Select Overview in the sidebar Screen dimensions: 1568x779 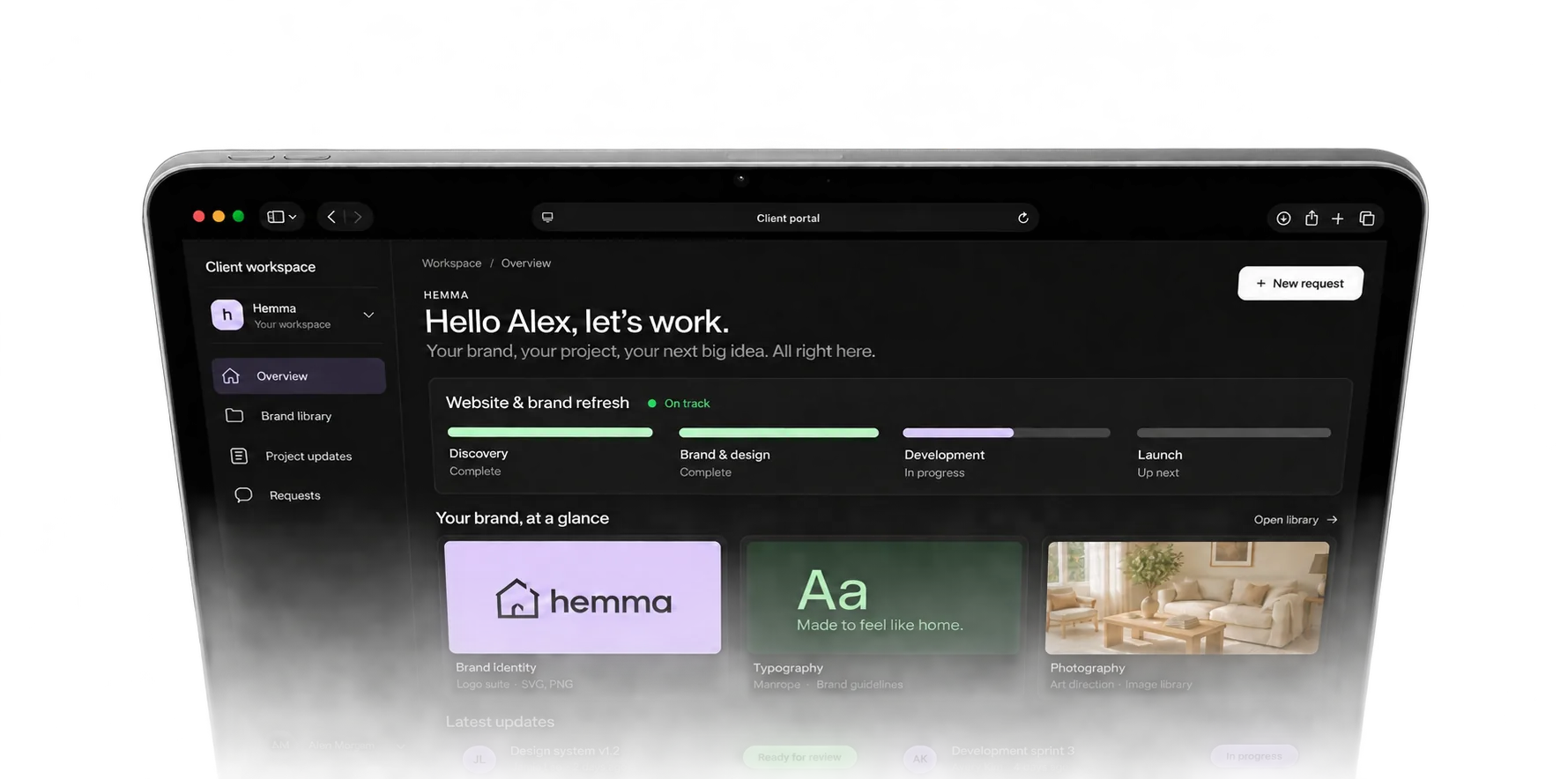299,376
